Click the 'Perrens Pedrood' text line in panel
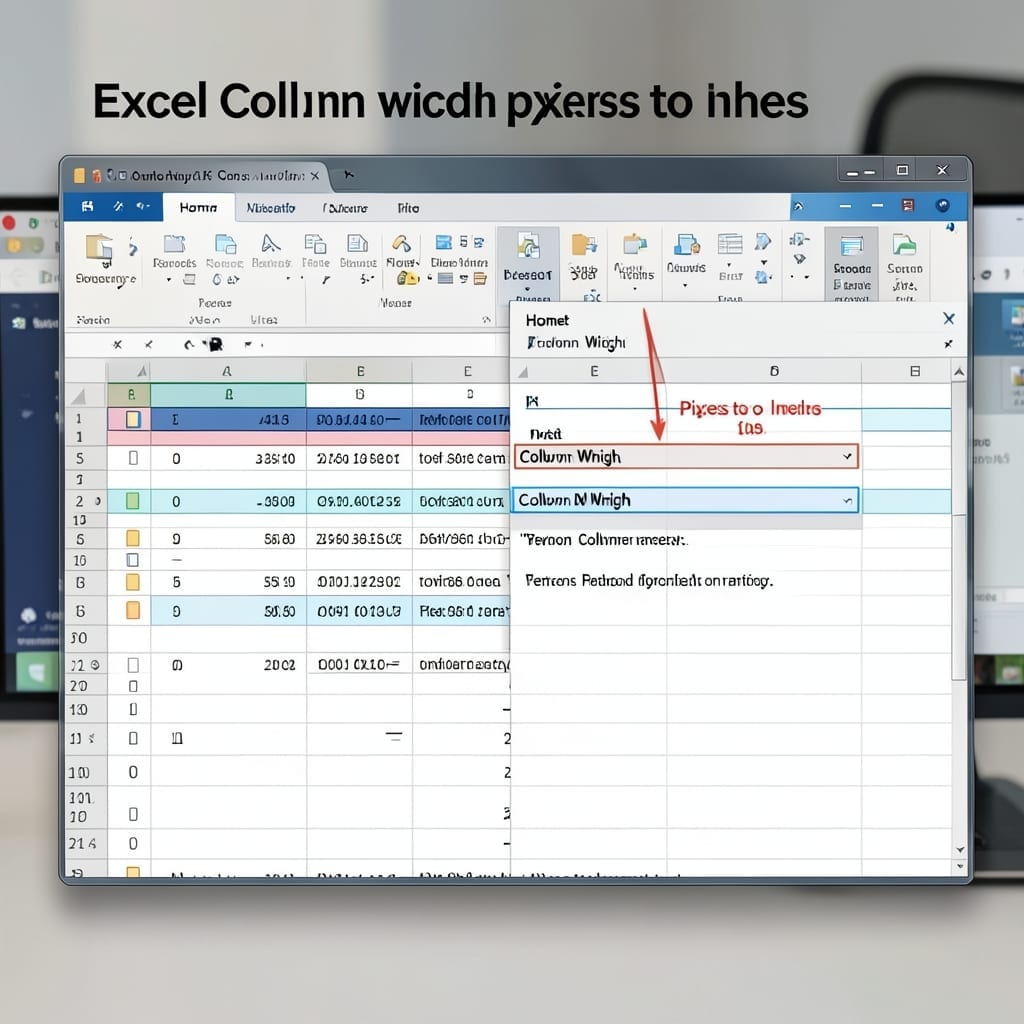1024x1024 pixels. point(649,581)
